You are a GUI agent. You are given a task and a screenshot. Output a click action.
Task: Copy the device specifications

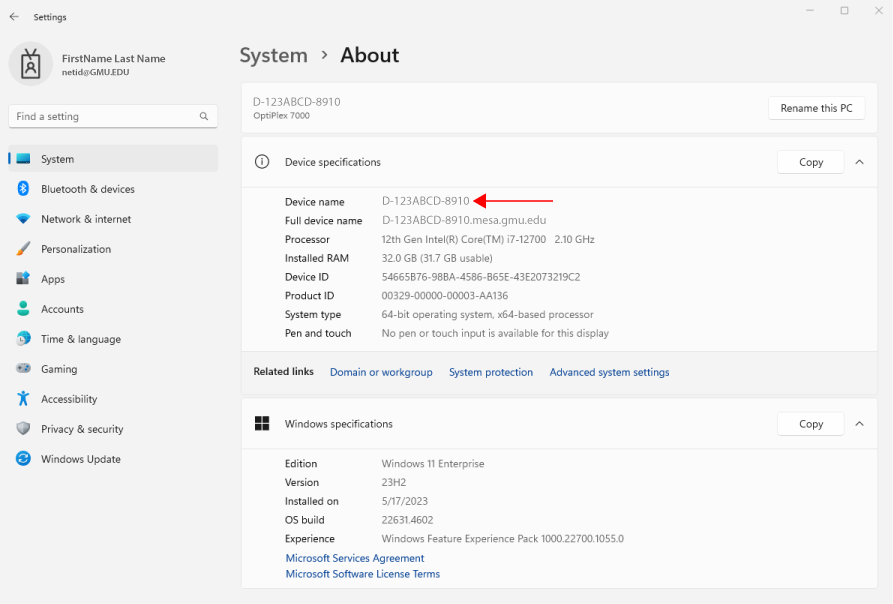810,162
